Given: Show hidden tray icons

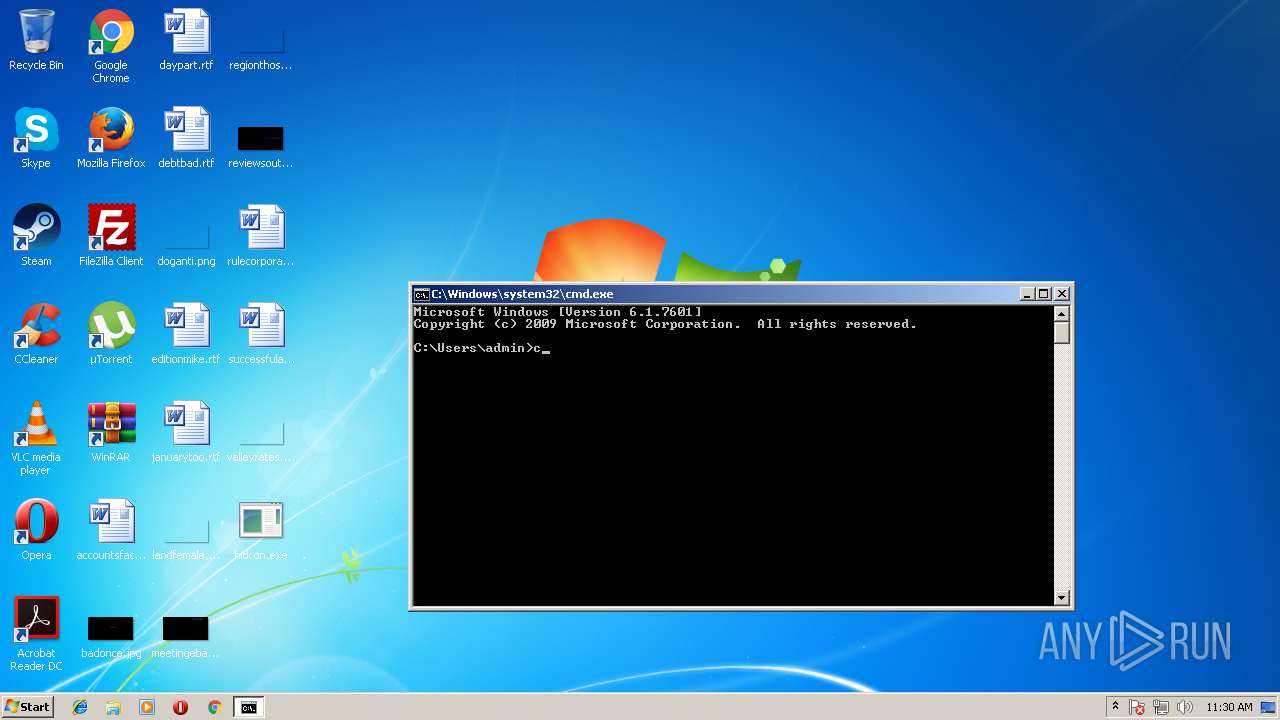Looking at the screenshot, I should (x=1115, y=707).
